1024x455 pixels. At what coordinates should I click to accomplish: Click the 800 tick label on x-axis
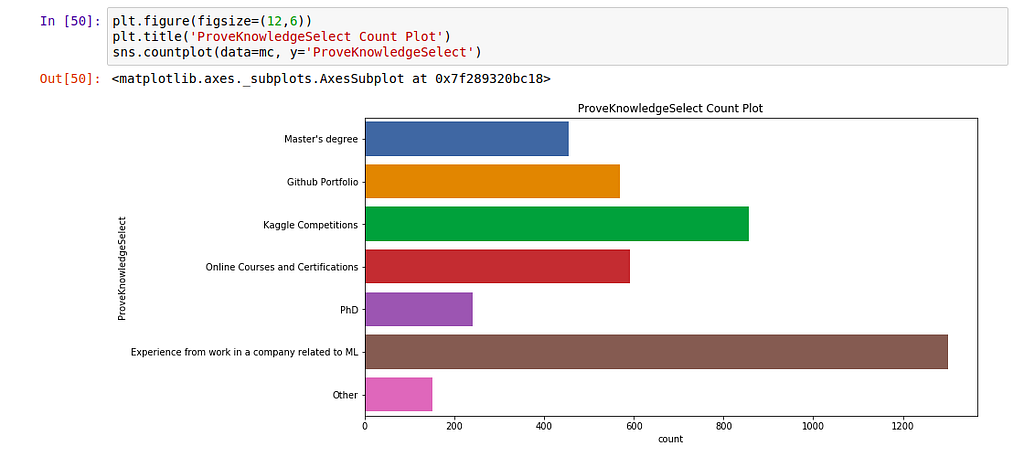[x=724, y=426]
